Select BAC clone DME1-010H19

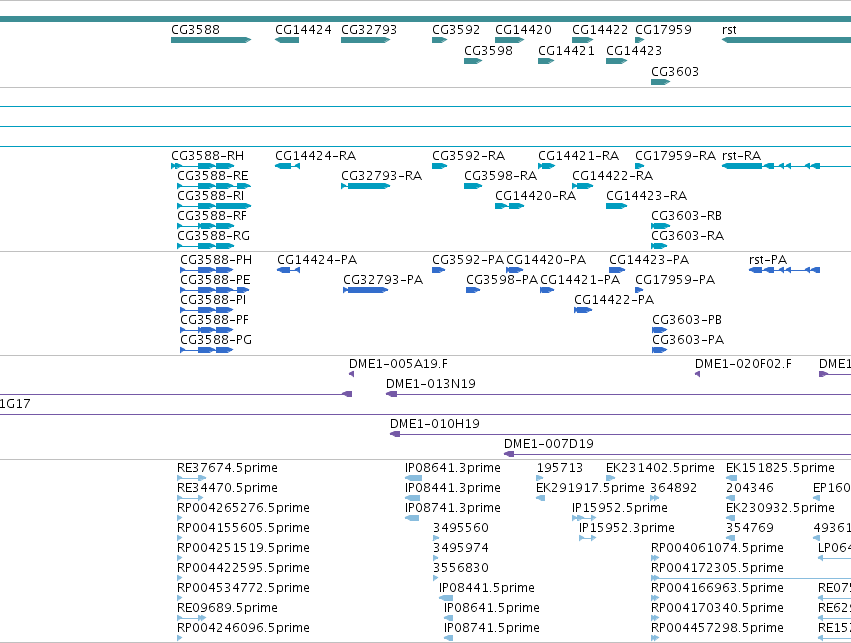point(435,424)
